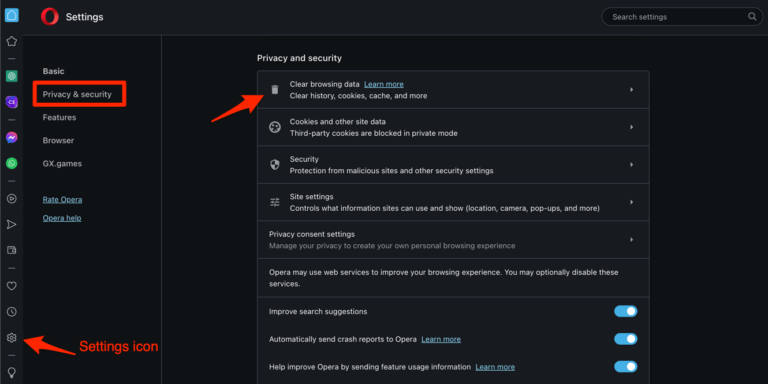This screenshot has height=384, width=768.
Task: Click the magnifier icon in search settings
Action: (752, 17)
